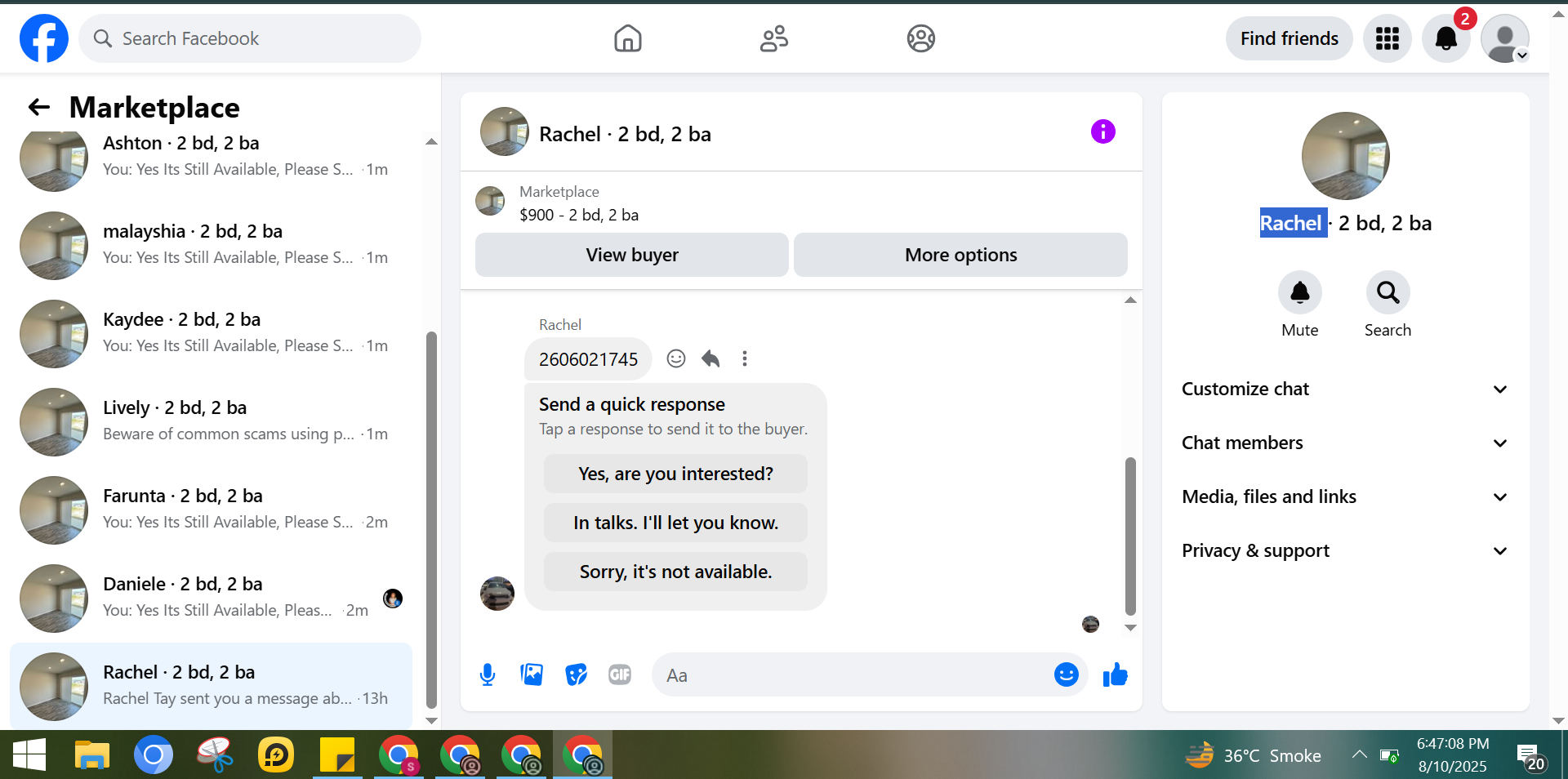Show hidden system tray icons
Image resolution: width=1568 pixels, height=779 pixels.
tap(1359, 755)
